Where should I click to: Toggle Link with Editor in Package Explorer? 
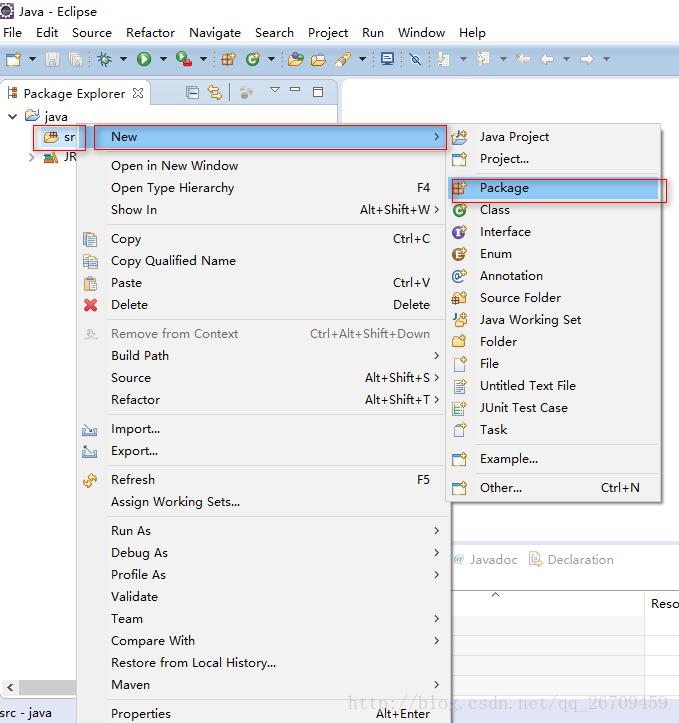215,93
